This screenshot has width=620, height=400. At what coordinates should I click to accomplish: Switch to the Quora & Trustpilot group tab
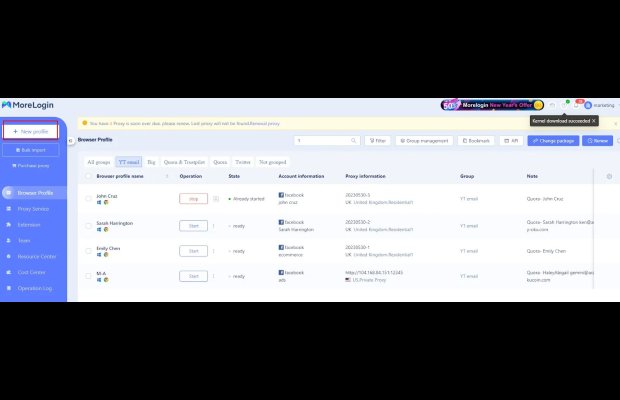click(184, 160)
